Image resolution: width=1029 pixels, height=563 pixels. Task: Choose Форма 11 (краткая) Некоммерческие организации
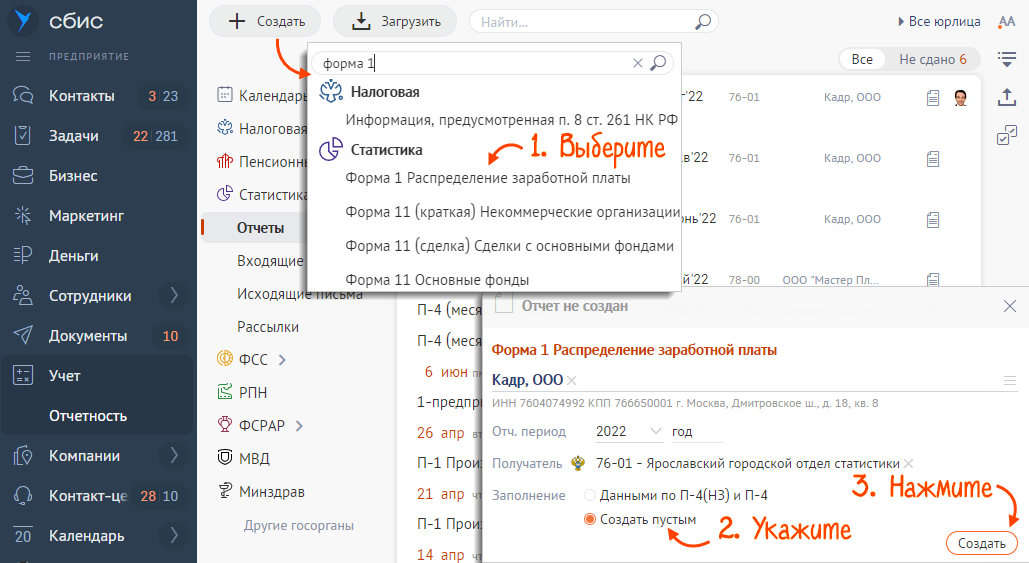pos(513,212)
